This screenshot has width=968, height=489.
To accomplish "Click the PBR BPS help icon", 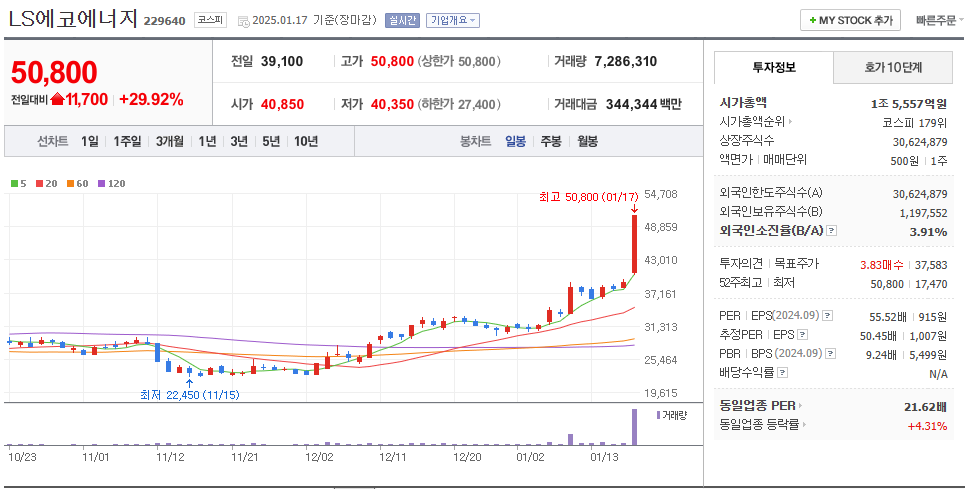I will pyautogui.click(x=830, y=353).
